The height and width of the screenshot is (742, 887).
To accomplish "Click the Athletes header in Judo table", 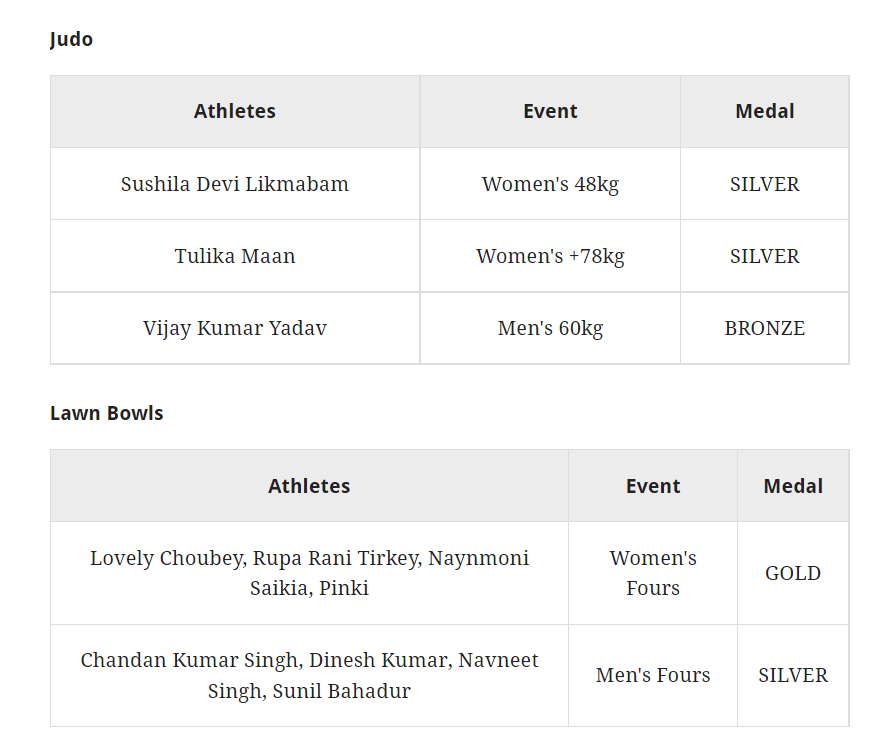I will [x=235, y=111].
